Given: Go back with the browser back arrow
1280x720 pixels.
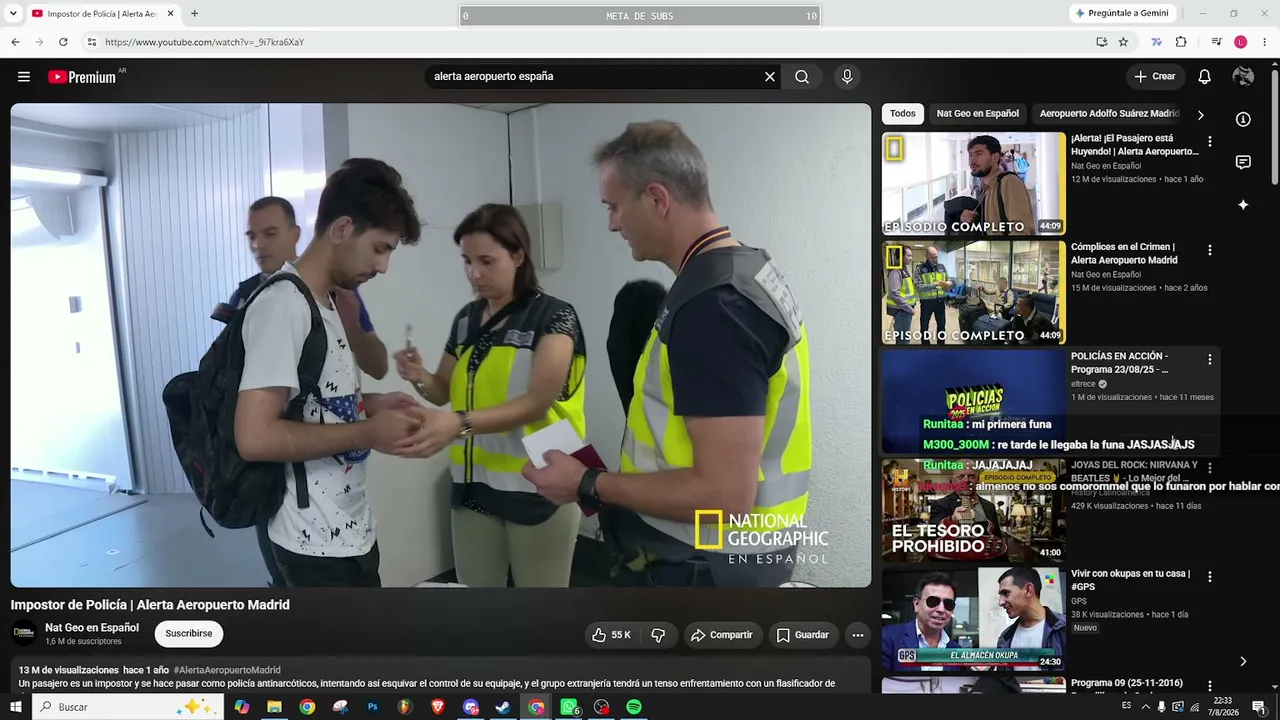Looking at the screenshot, I should pyautogui.click(x=15, y=42).
